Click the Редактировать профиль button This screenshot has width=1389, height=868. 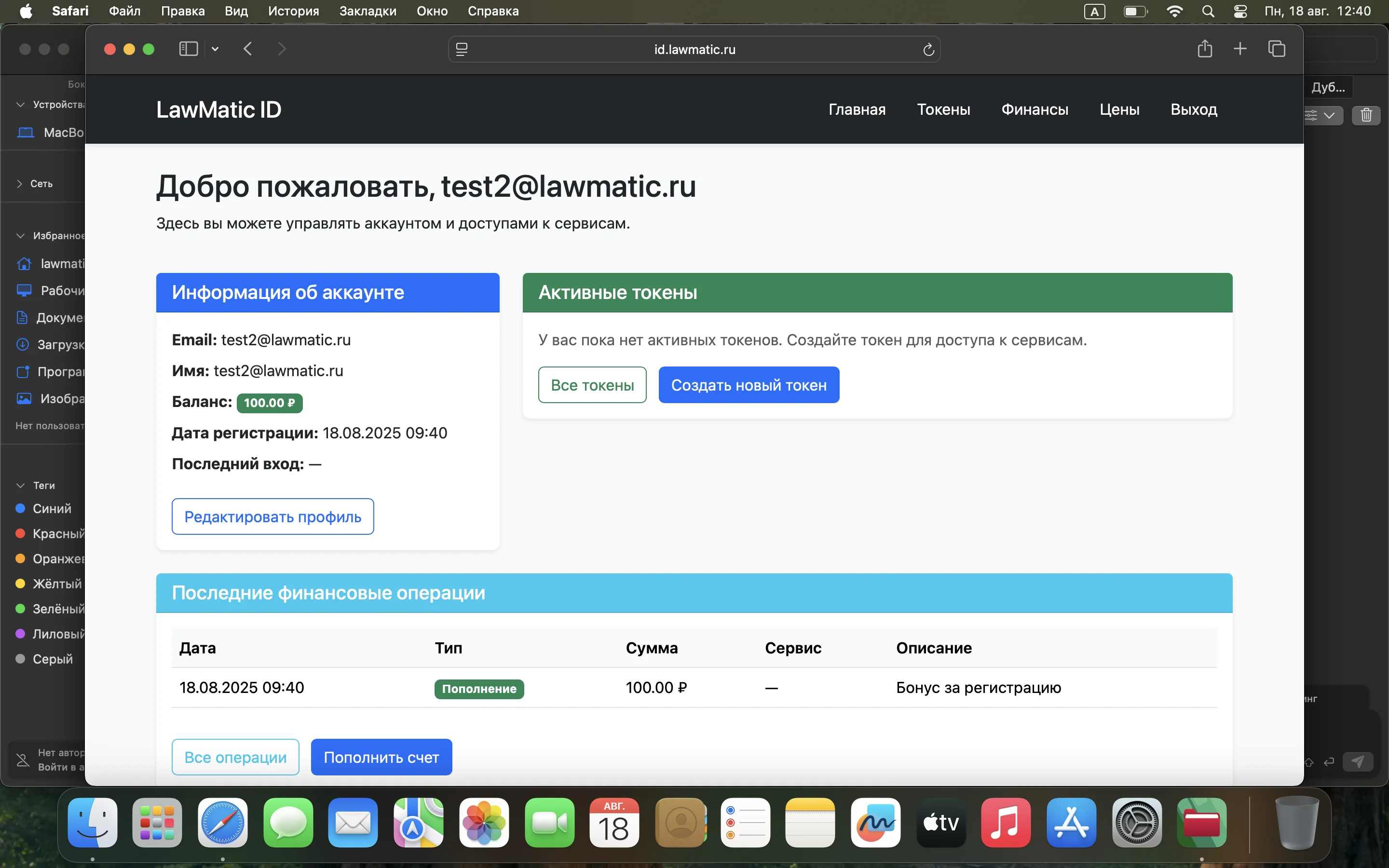(x=272, y=516)
